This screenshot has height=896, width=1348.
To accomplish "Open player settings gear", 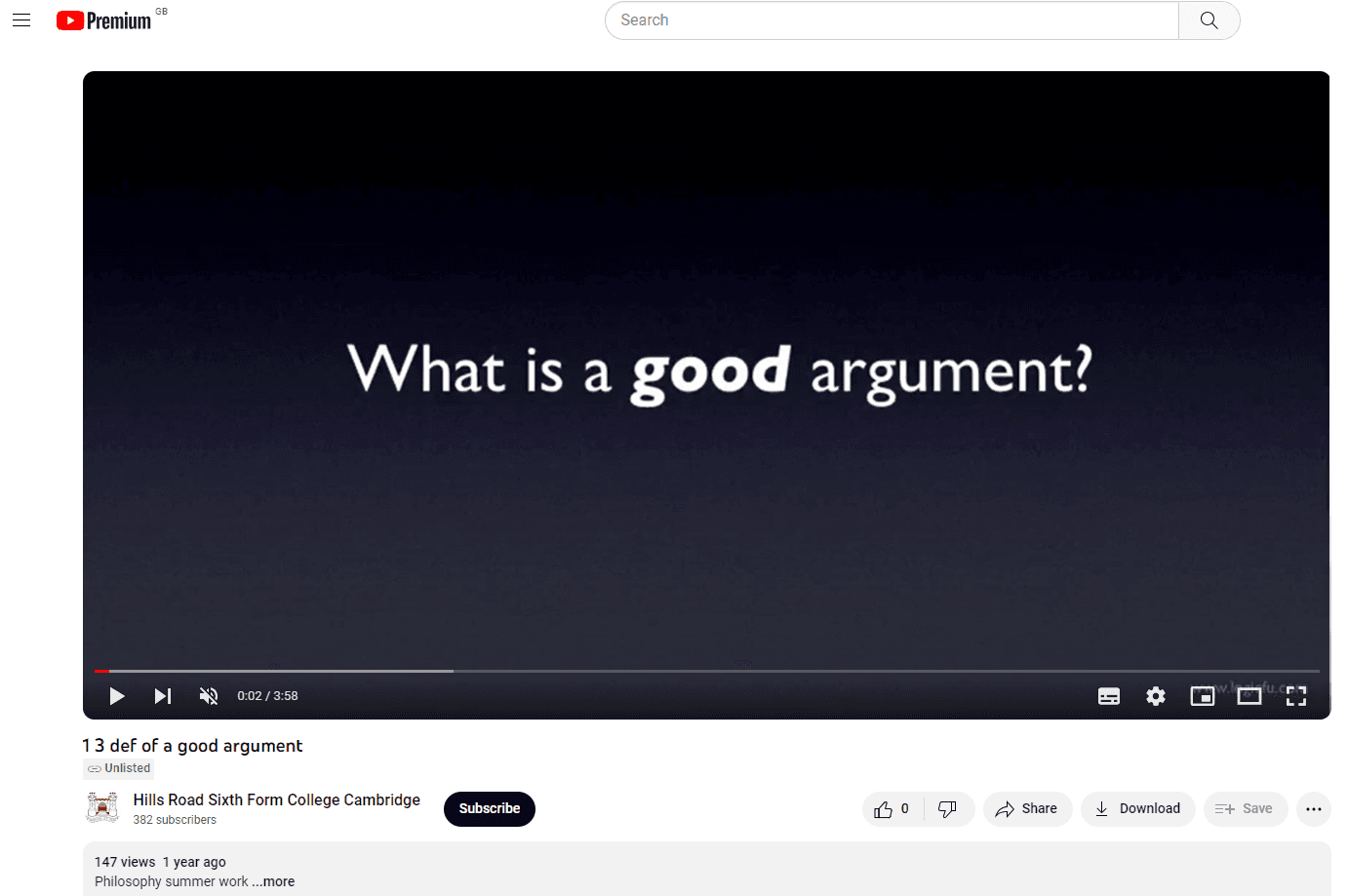I will (1156, 696).
